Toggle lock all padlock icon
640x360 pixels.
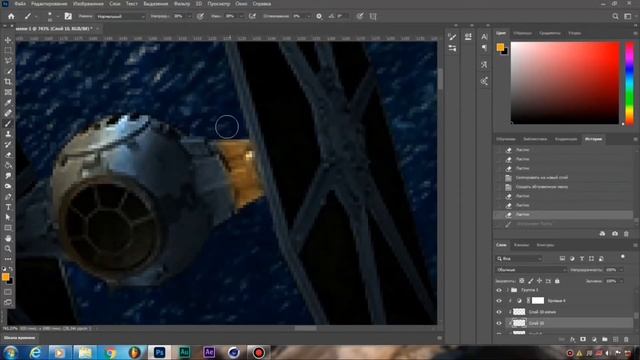pos(557,281)
